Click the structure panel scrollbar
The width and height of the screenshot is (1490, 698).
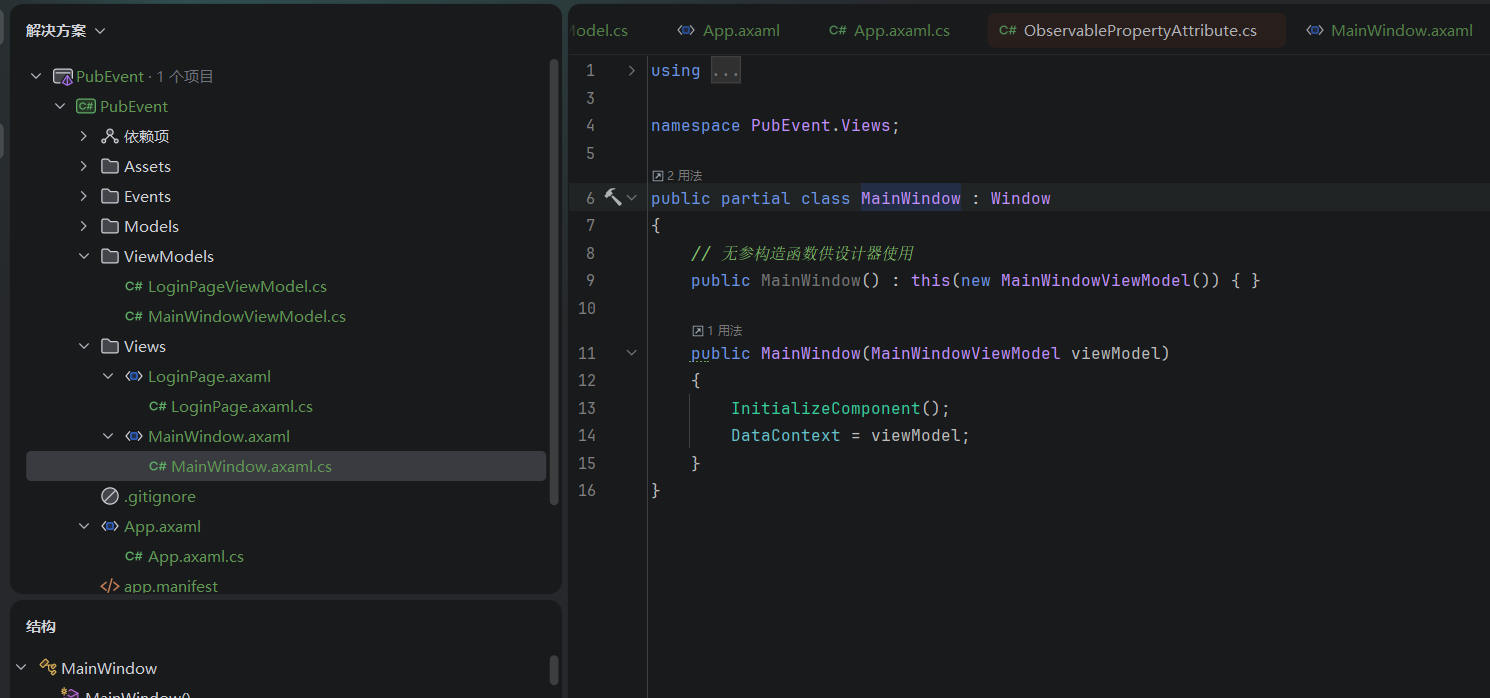pos(554,670)
